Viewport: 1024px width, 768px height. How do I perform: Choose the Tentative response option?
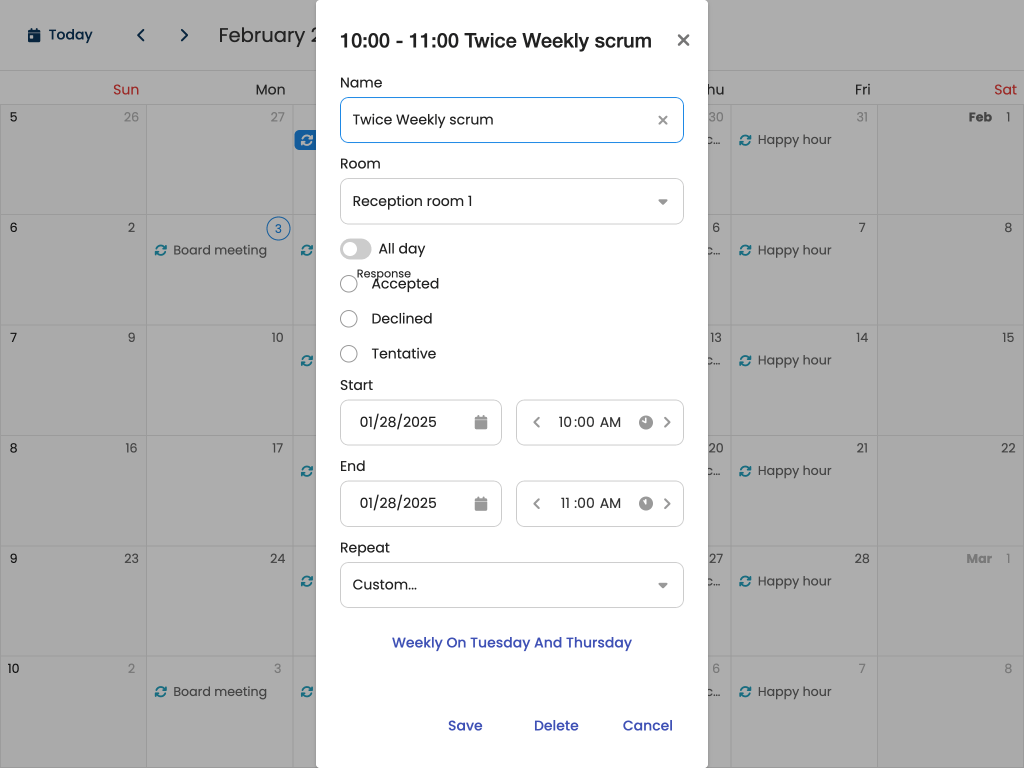click(349, 354)
